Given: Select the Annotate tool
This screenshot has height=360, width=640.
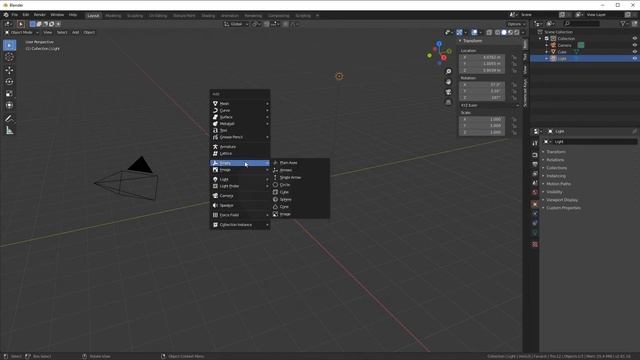Looking at the screenshot, I should [x=9, y=119].
